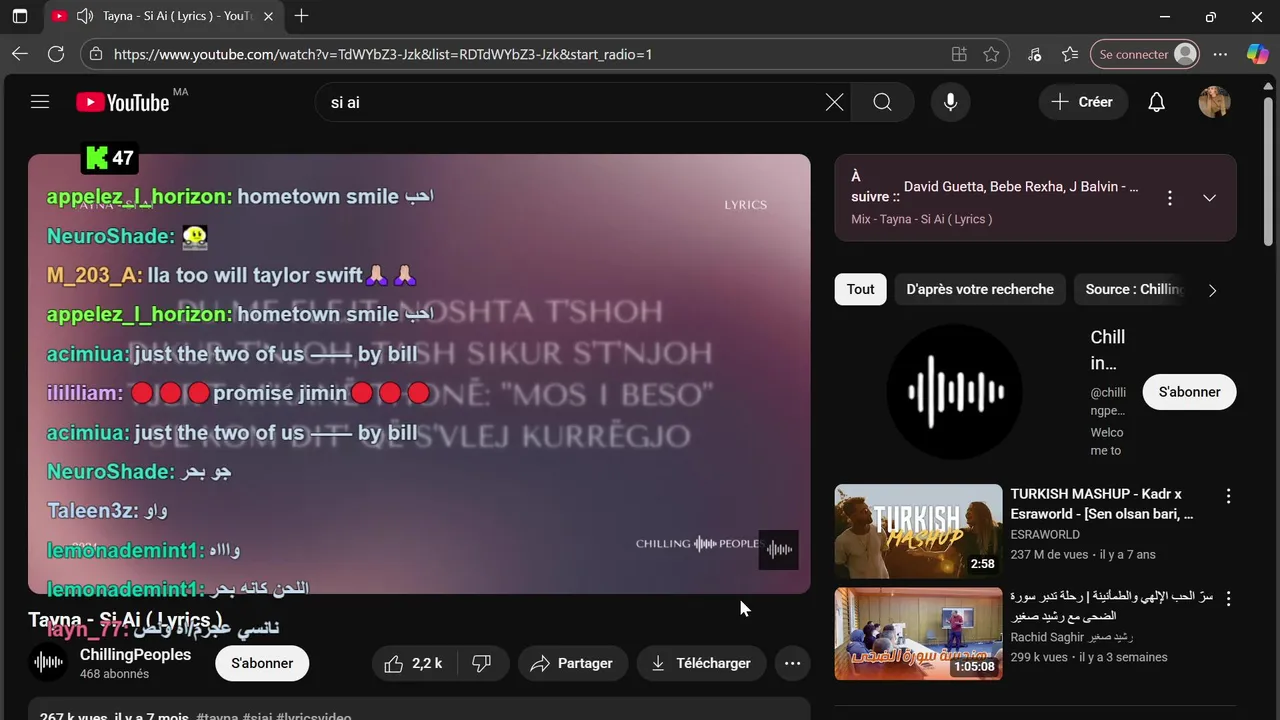Open the tab actions menu icon
The height and width of the screenshot is (720, 1280).
pyautogui.click(x=19, y=16)
